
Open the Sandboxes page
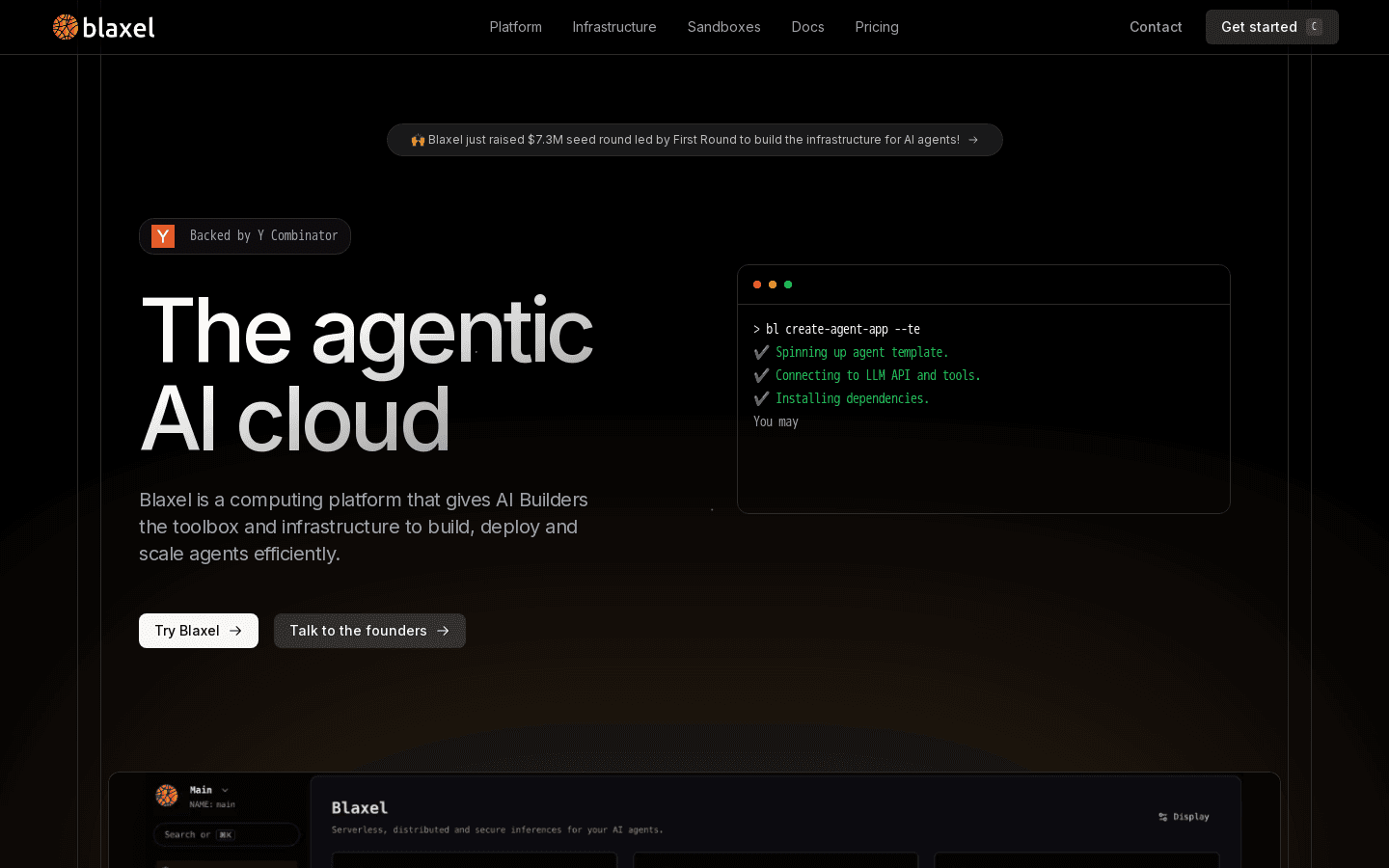coord(723,27)
